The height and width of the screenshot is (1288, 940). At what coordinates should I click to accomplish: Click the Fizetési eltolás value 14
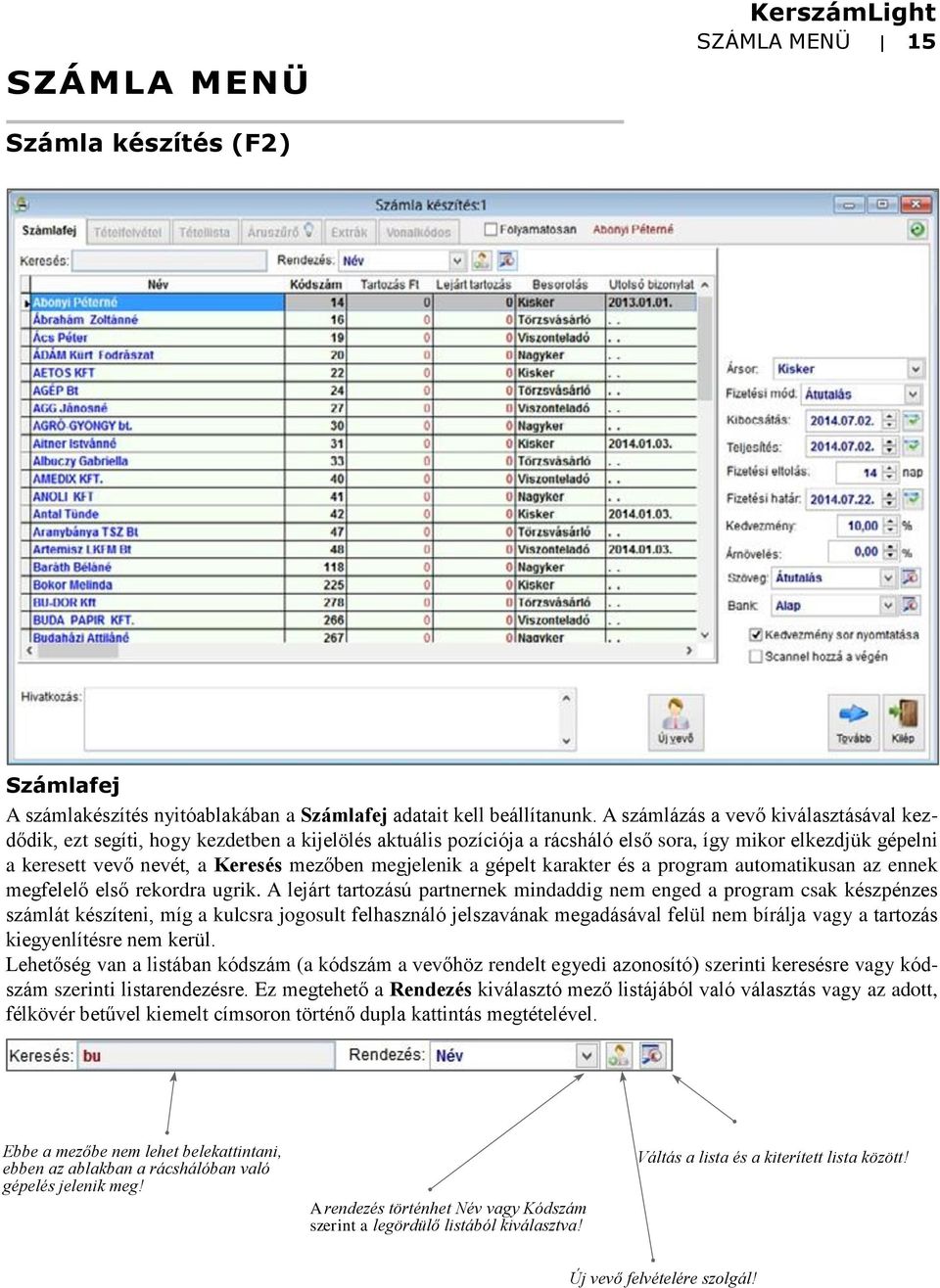858,472
